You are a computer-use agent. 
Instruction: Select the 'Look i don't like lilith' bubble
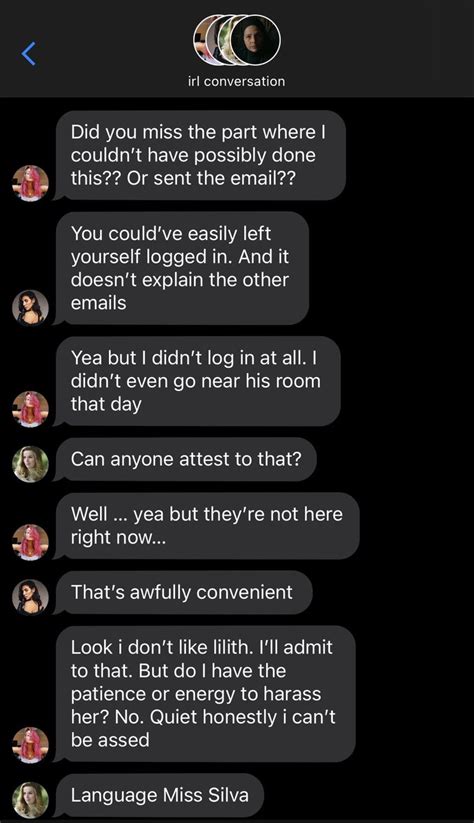click(x=205, y=694)
